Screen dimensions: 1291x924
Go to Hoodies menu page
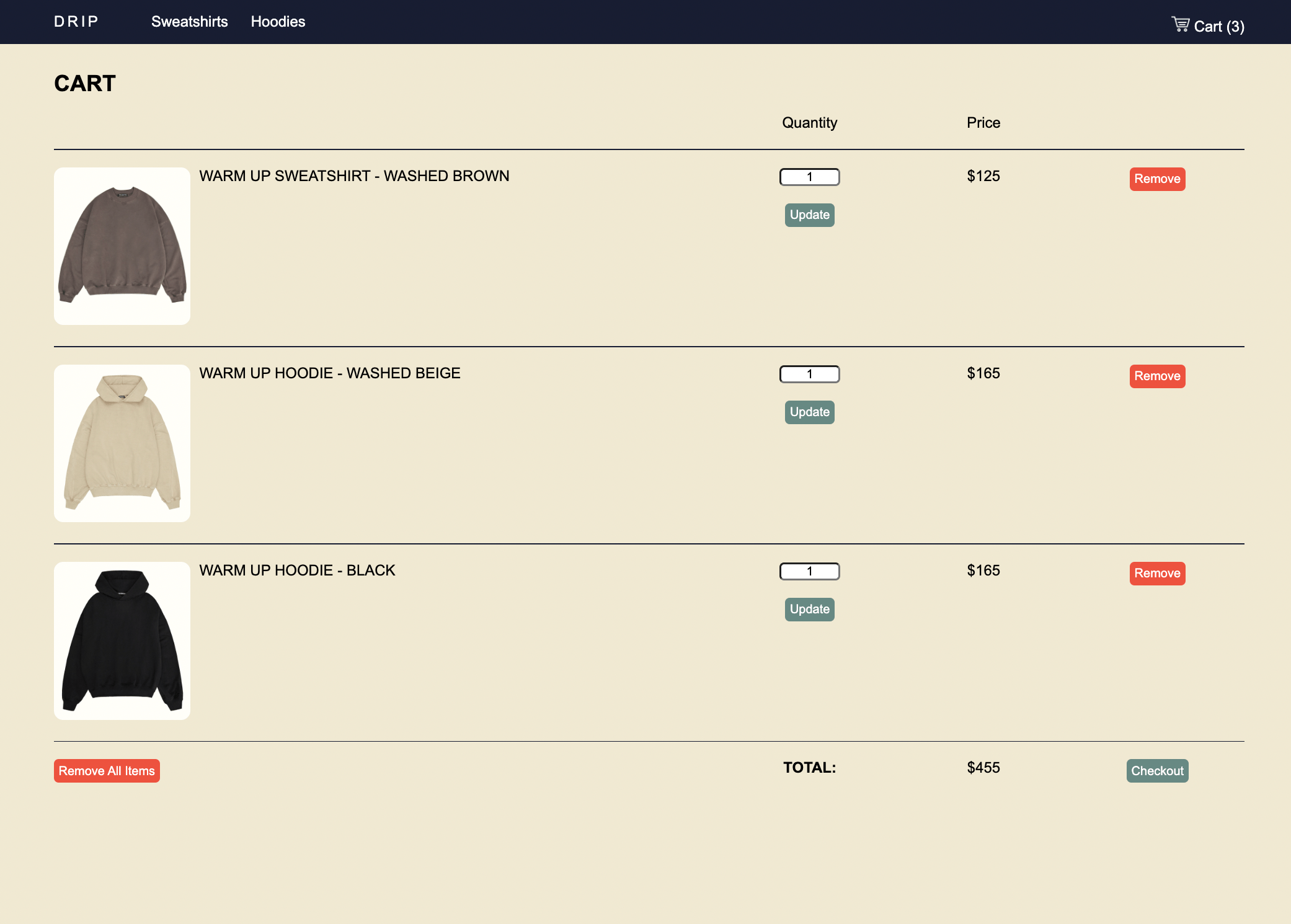tap(278, 22)
